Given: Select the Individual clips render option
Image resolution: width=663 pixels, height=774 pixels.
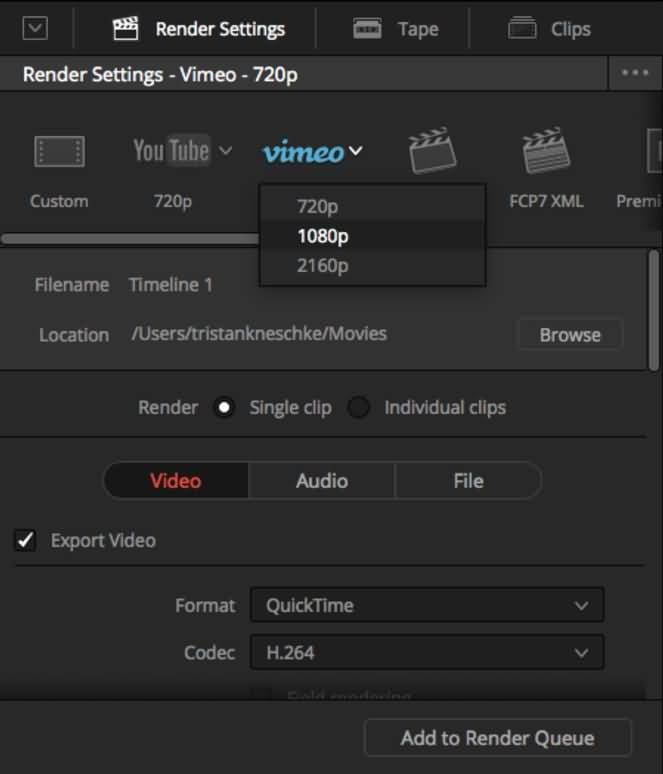Looking at the screenshot, I should [x=359, y=408].
